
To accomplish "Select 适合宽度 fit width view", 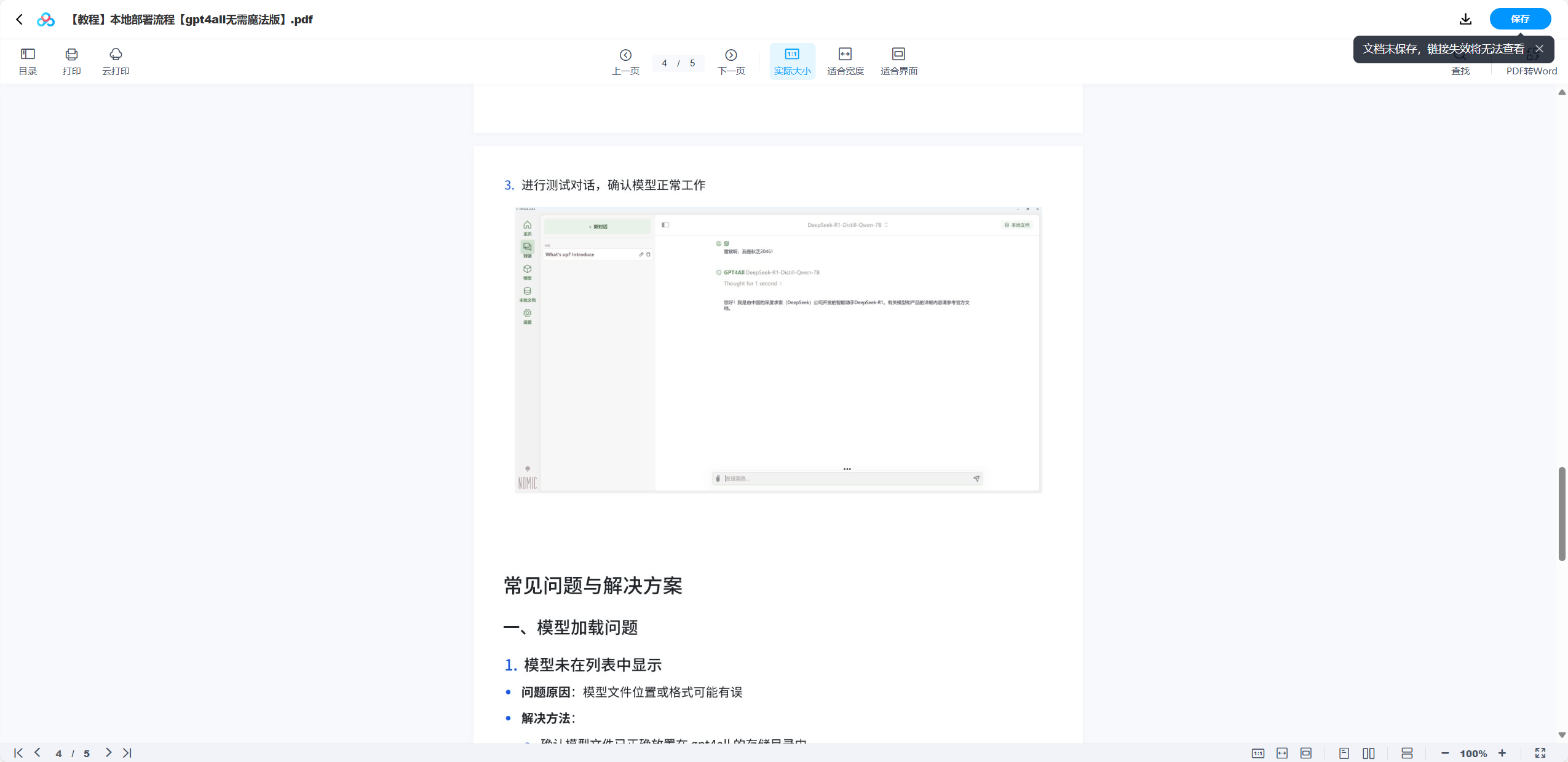I will coord(845,62).
